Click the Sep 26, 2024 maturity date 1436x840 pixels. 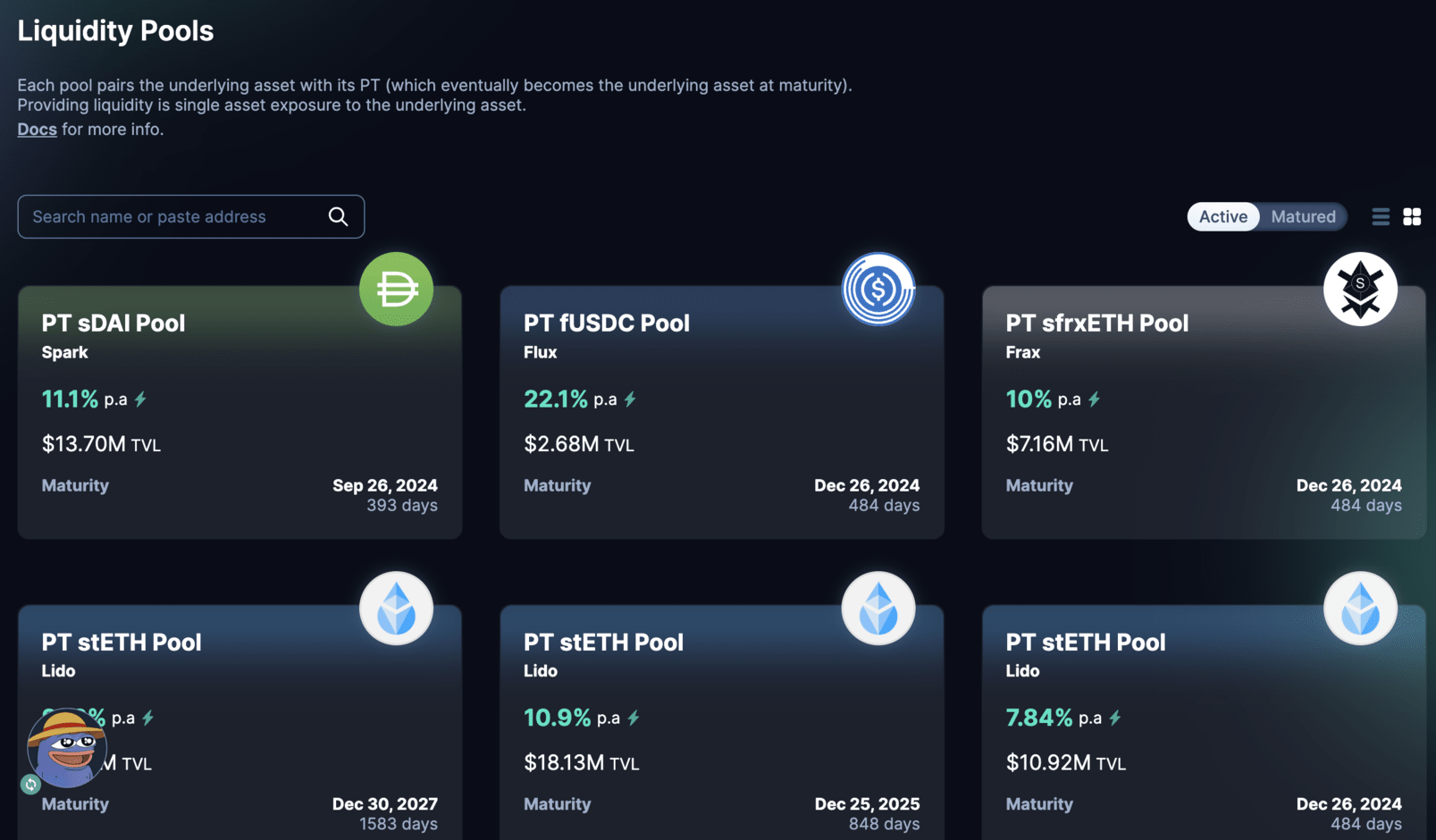tap(385, 485)
